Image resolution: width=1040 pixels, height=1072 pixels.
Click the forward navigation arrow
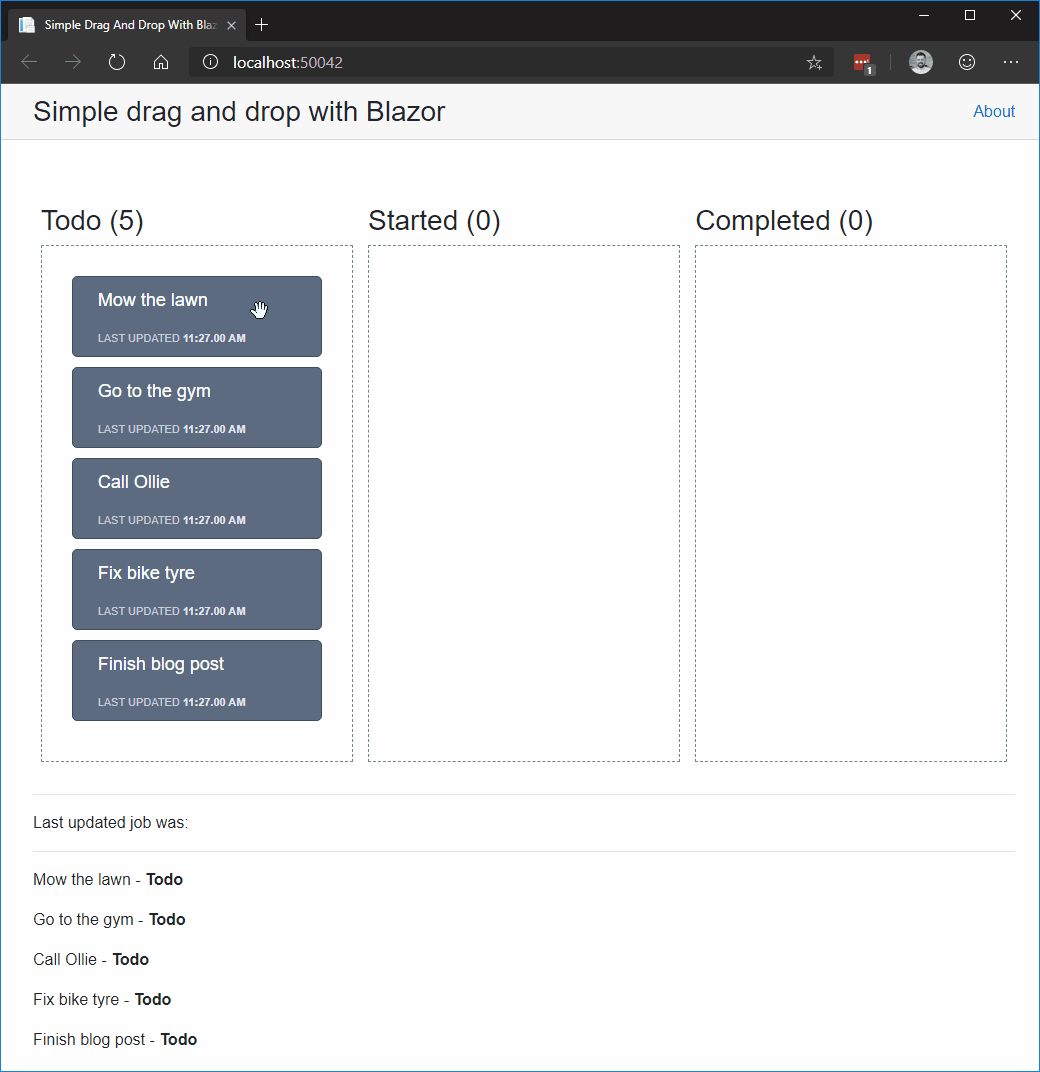72,61
